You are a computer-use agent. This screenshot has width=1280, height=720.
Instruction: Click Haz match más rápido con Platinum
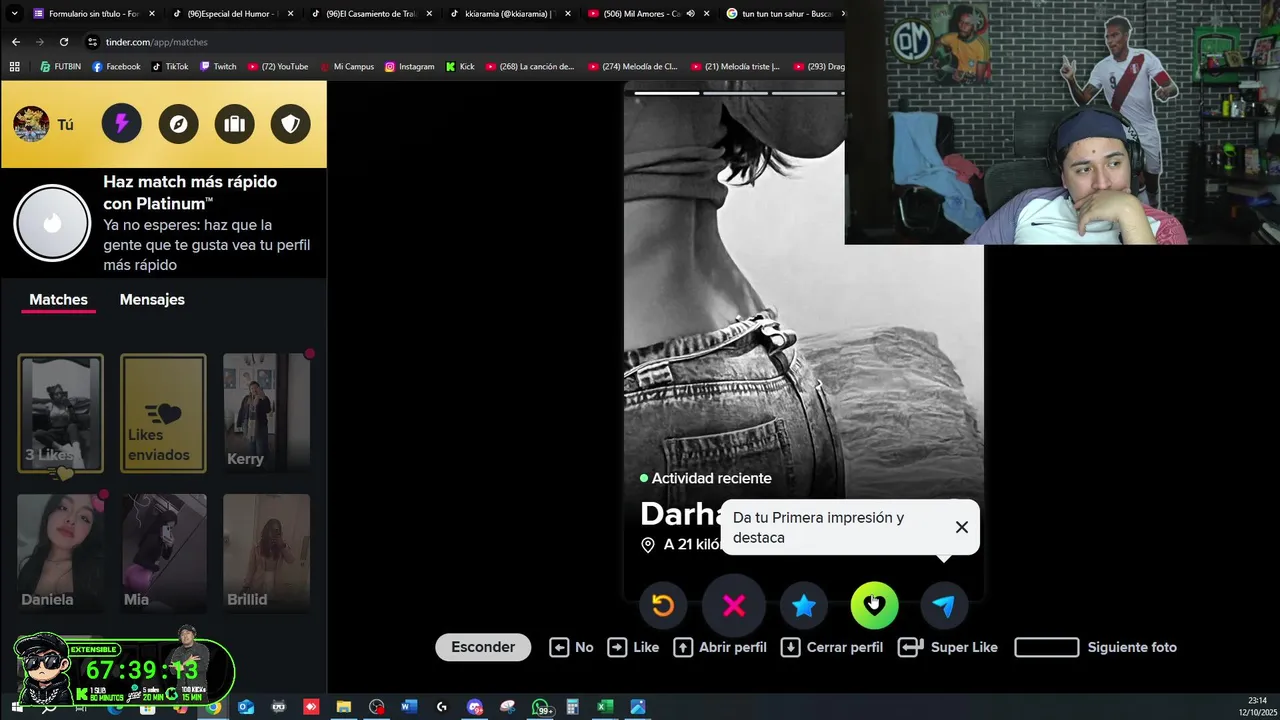(190, 193)
